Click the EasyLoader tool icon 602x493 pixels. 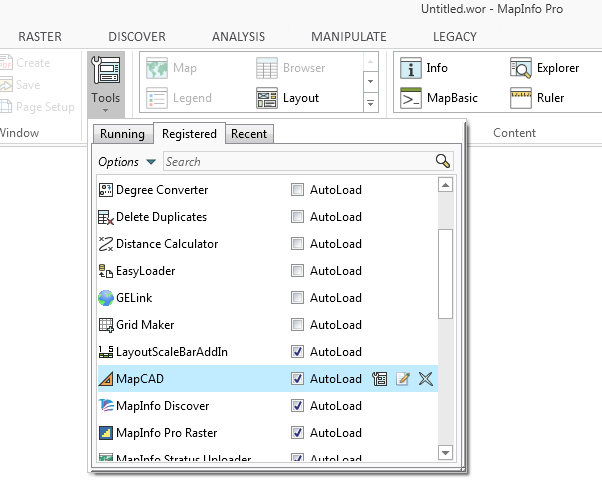(106, 271)
